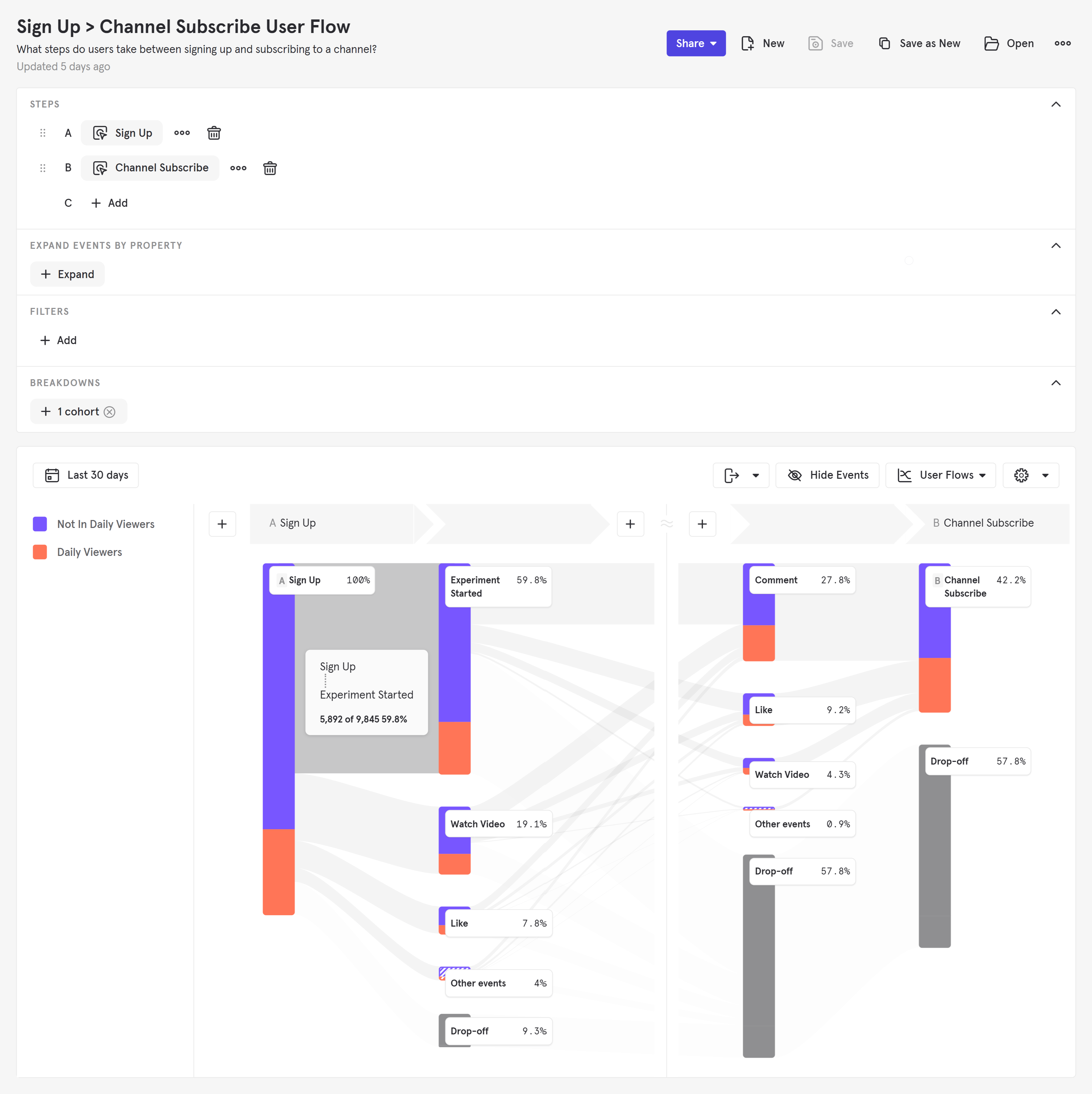Click Save as New
1092x1094 pixels.
tap(919, 44)
